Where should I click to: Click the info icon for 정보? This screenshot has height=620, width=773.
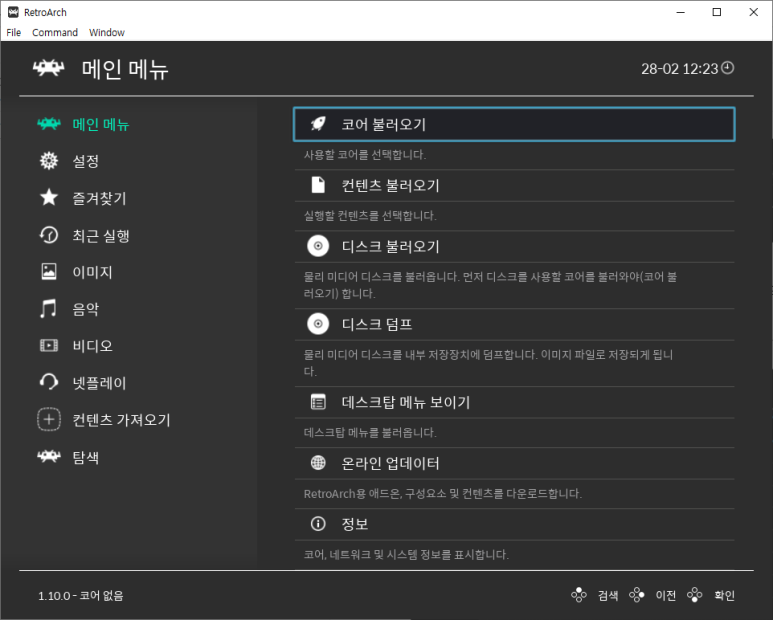tap(318, 523)
